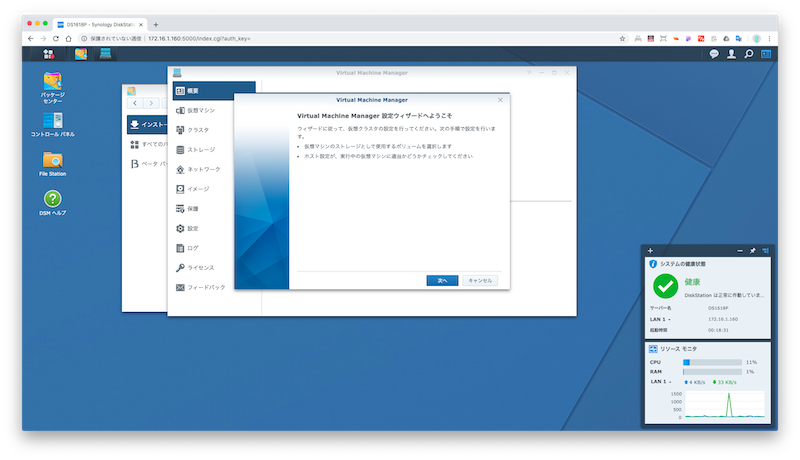
Task: Expand LAN 1 dropdown in health widget
Action: 660,319
